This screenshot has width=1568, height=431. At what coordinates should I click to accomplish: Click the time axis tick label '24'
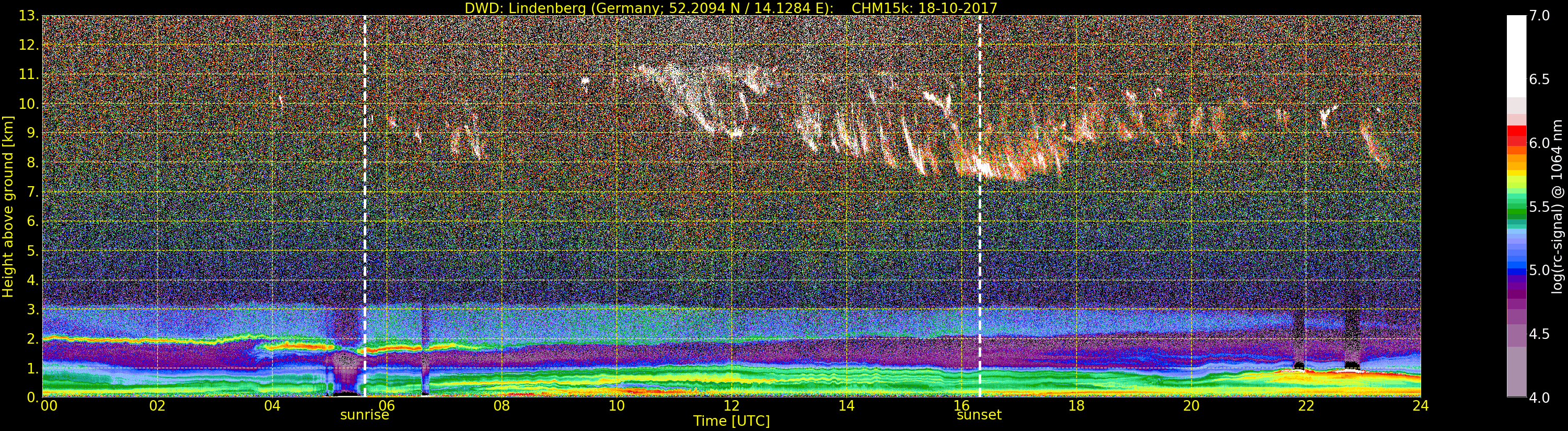(x=1421, y=406)
